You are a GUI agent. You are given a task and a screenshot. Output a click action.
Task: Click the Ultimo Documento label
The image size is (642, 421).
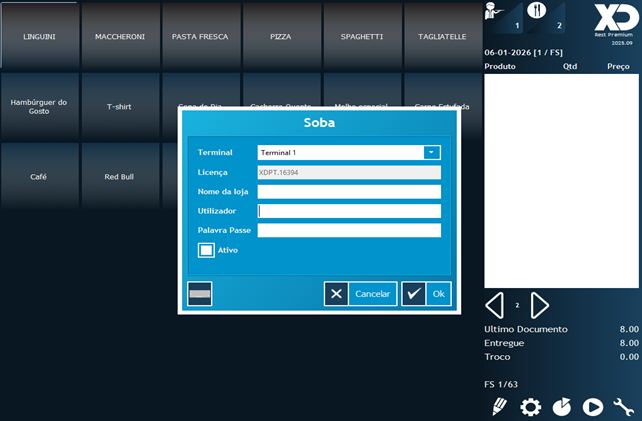pos(526,329)
